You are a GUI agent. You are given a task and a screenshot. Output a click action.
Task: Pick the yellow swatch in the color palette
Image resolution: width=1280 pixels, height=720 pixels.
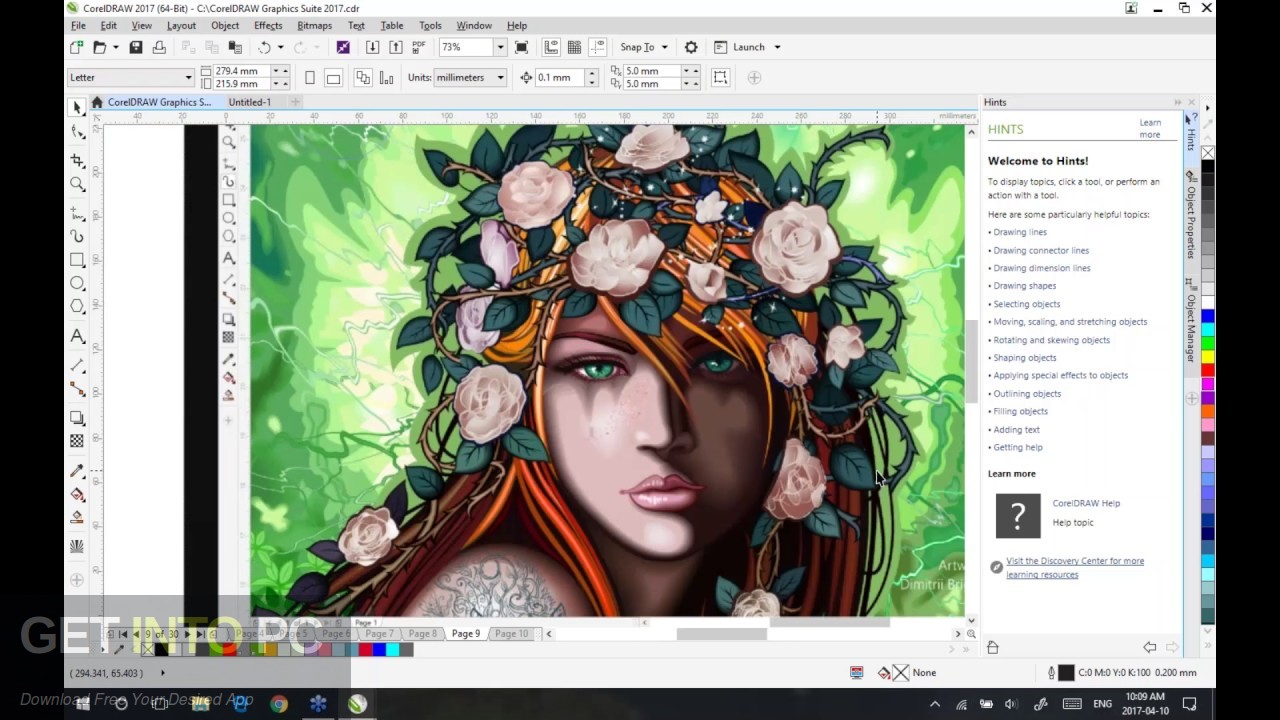tap(1208, 357)
